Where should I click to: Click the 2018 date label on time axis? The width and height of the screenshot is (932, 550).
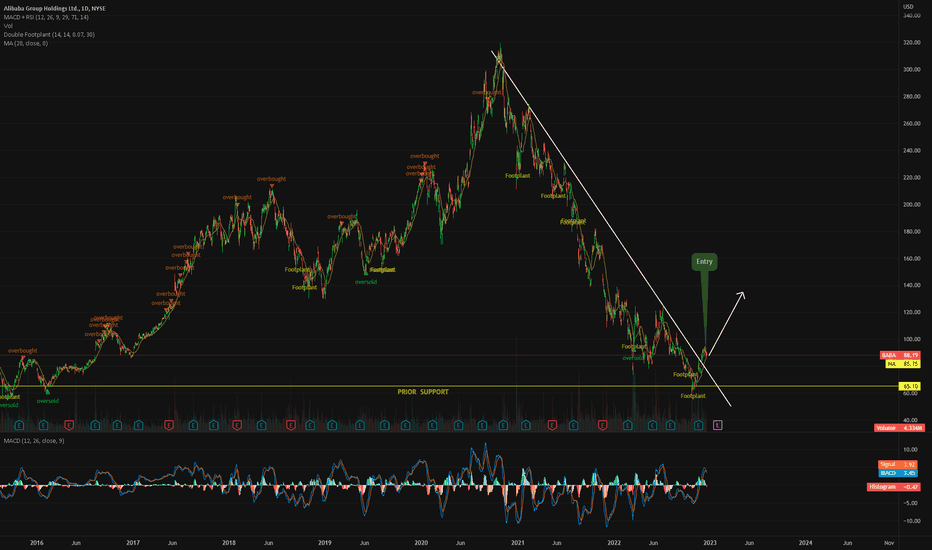click(229, 543)
